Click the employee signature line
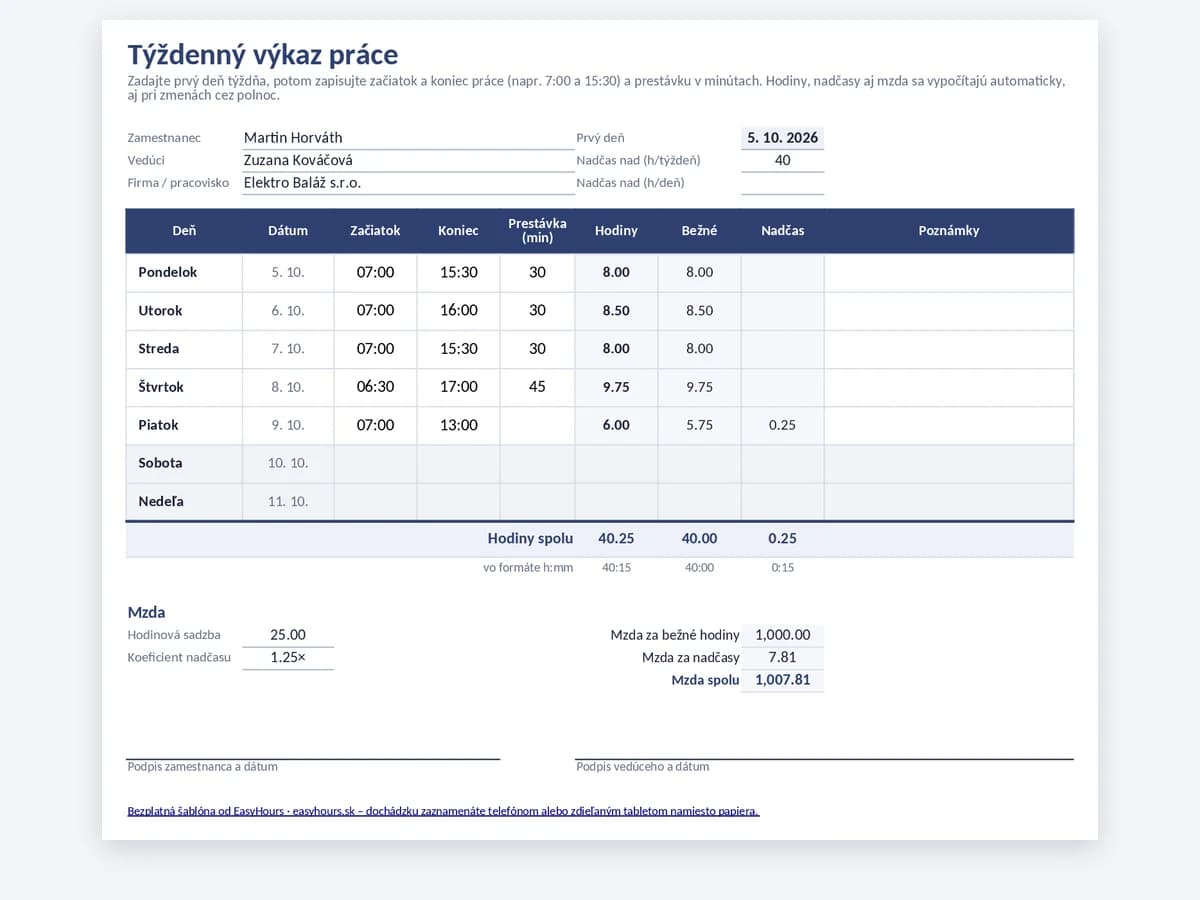This screenshot has height=900, width=1200. point(313,759)
